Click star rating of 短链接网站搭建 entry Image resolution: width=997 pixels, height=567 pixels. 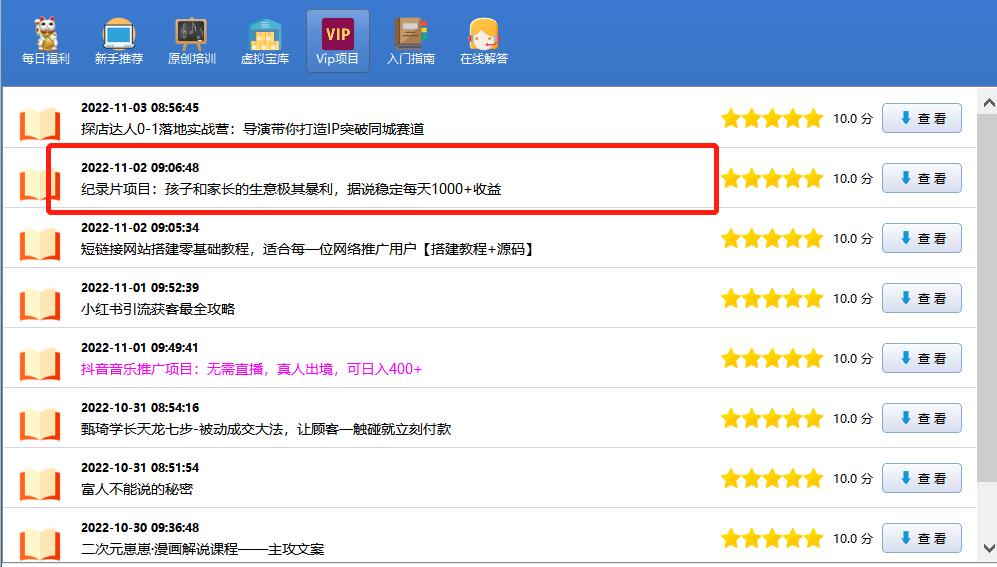[772, 238]
